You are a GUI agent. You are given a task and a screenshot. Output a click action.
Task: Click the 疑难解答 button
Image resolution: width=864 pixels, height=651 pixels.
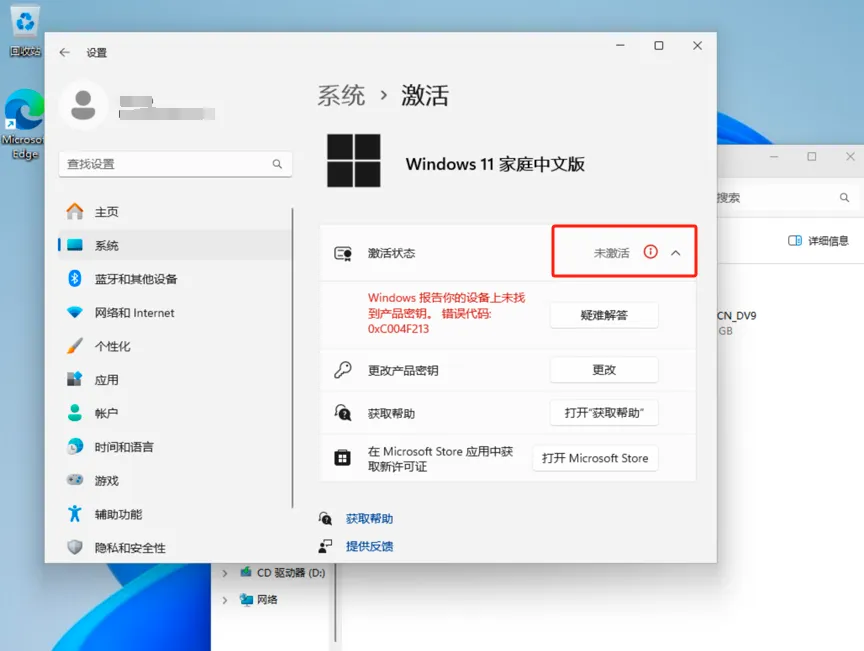pos(604,315)
